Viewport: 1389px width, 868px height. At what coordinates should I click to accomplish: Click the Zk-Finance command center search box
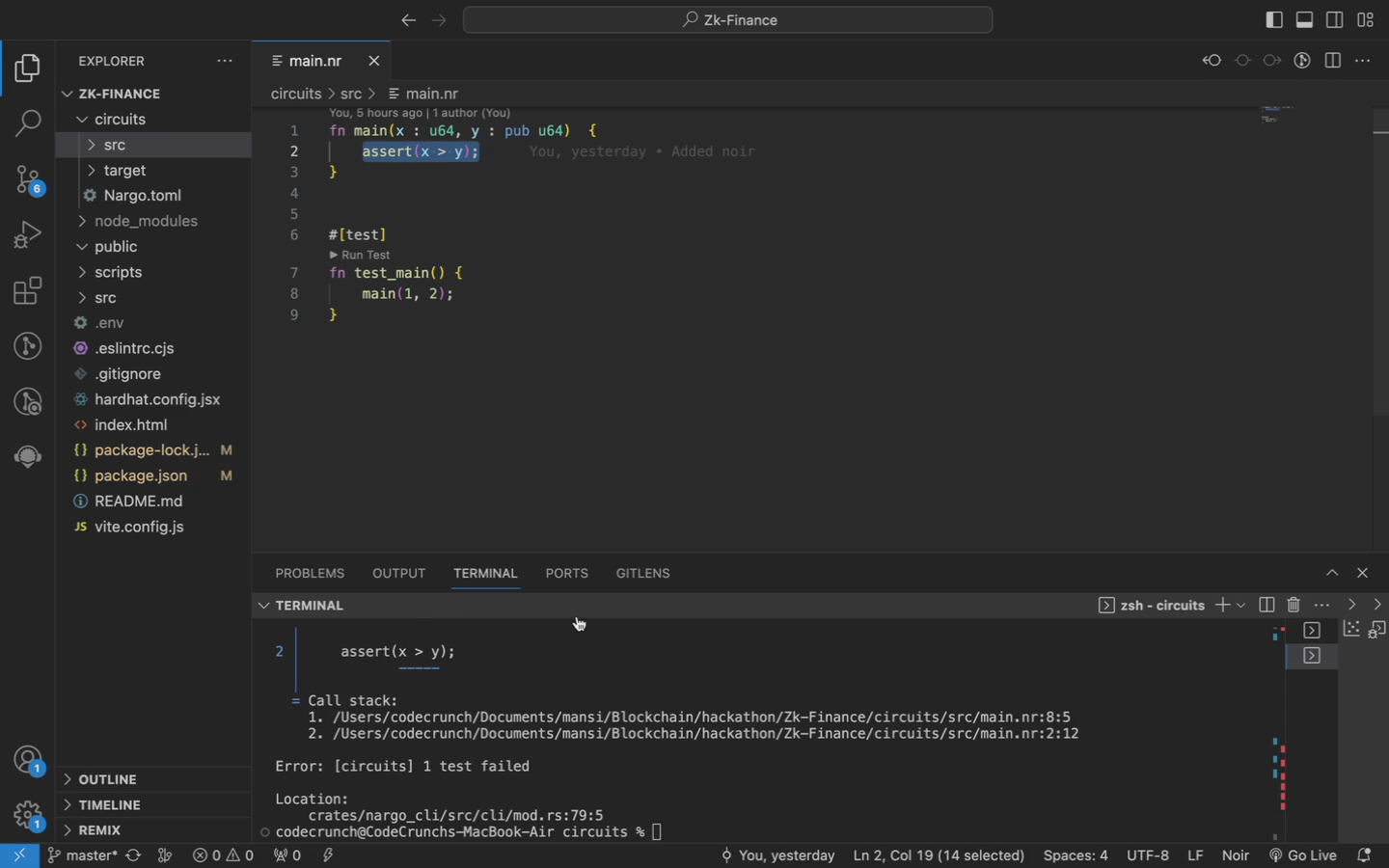pyautogui.click(x=727, y=20)
